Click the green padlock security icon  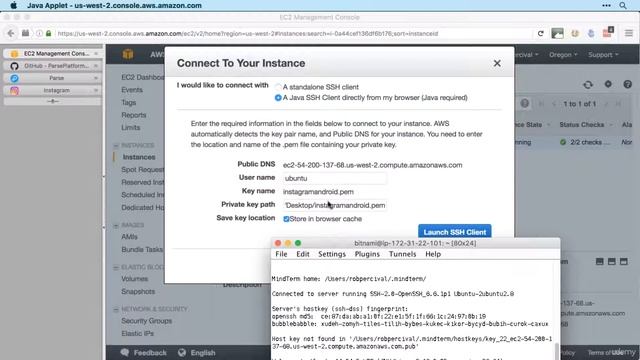[x=49, y=33]
